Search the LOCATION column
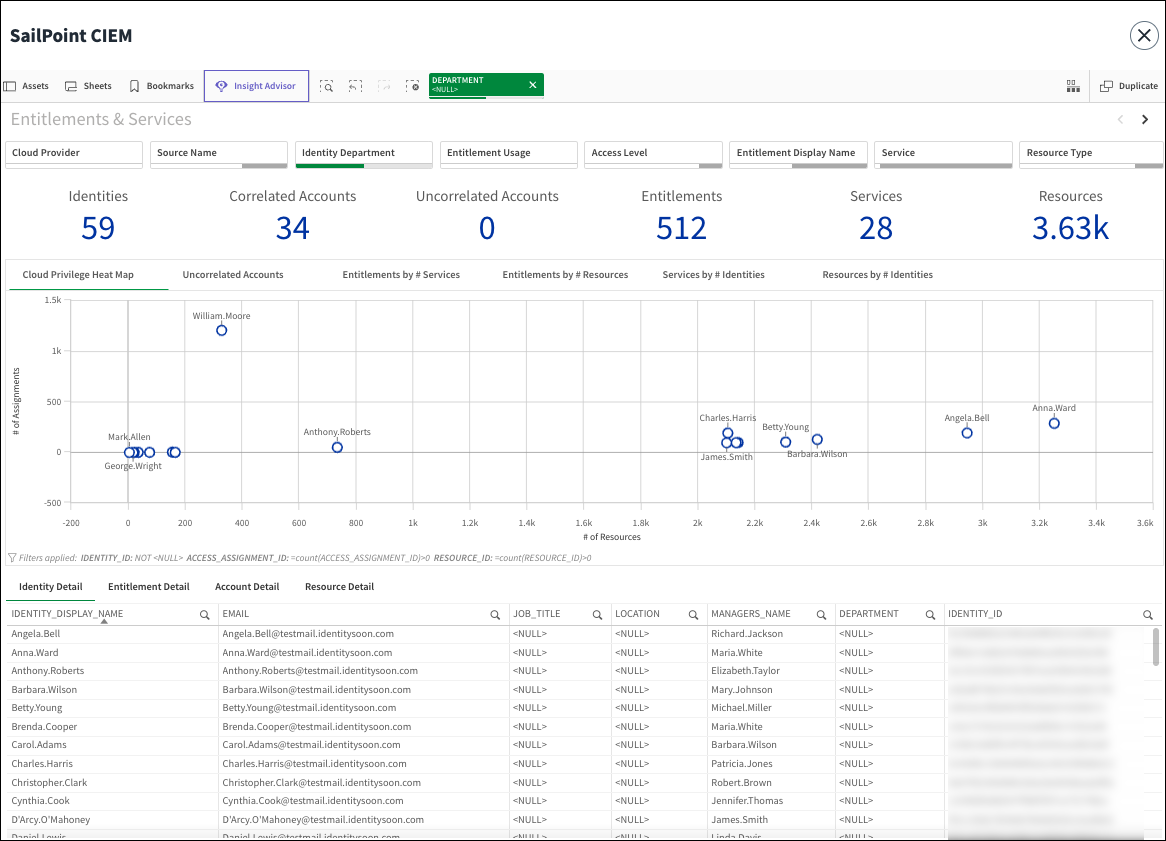 tap(693, 615)
